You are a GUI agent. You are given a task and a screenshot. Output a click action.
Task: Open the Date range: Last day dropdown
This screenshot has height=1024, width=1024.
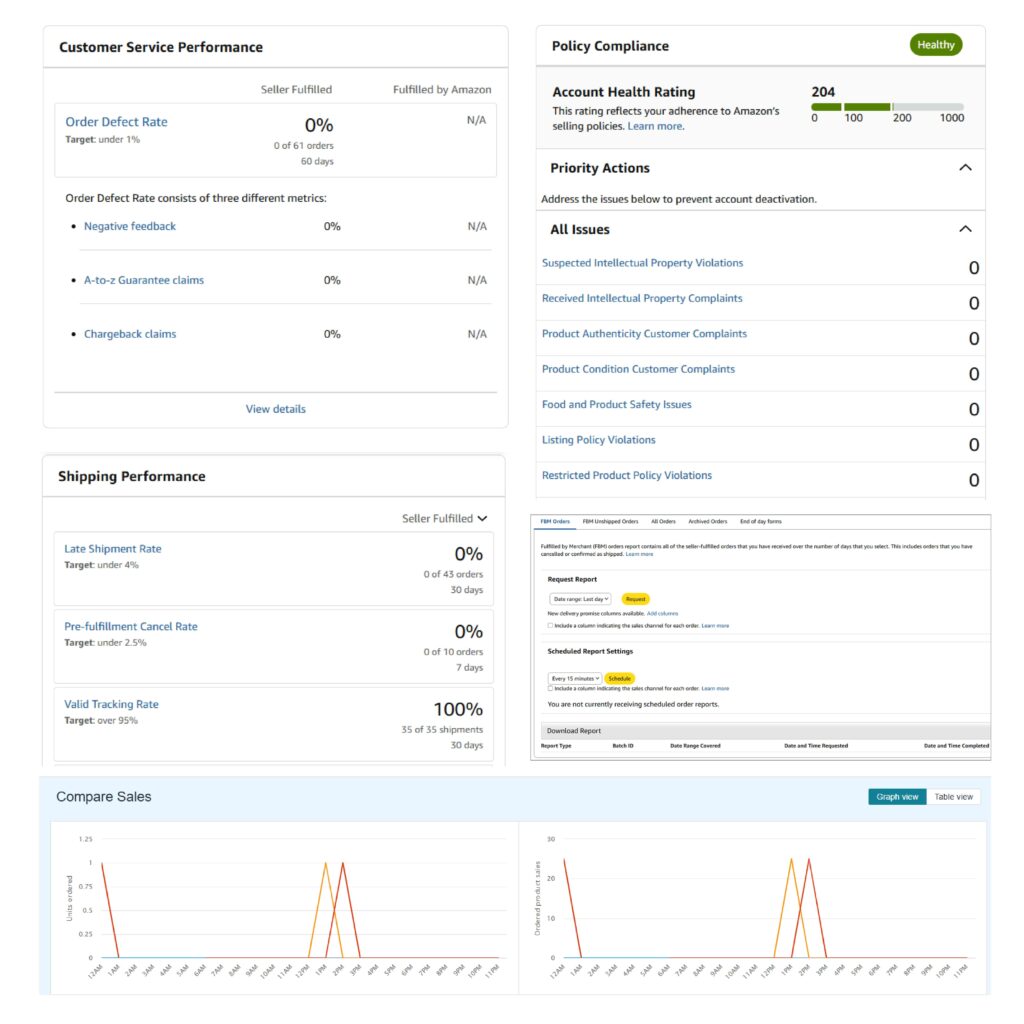pyautogui.click(x=581, y=599)
